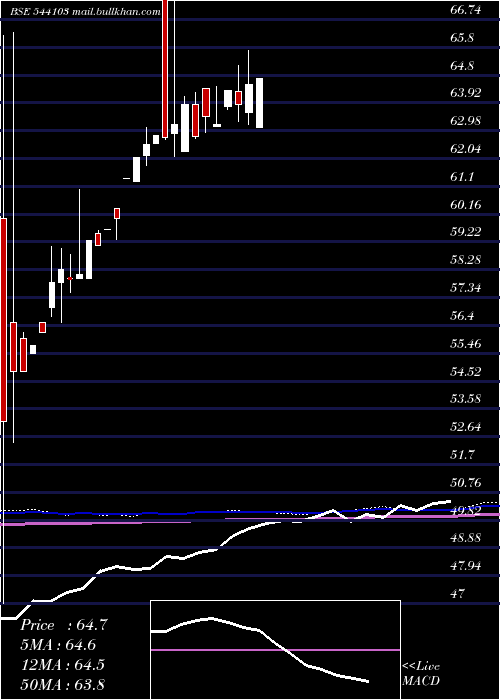Click the 60.16 price axis label

(x=466, y=204)
